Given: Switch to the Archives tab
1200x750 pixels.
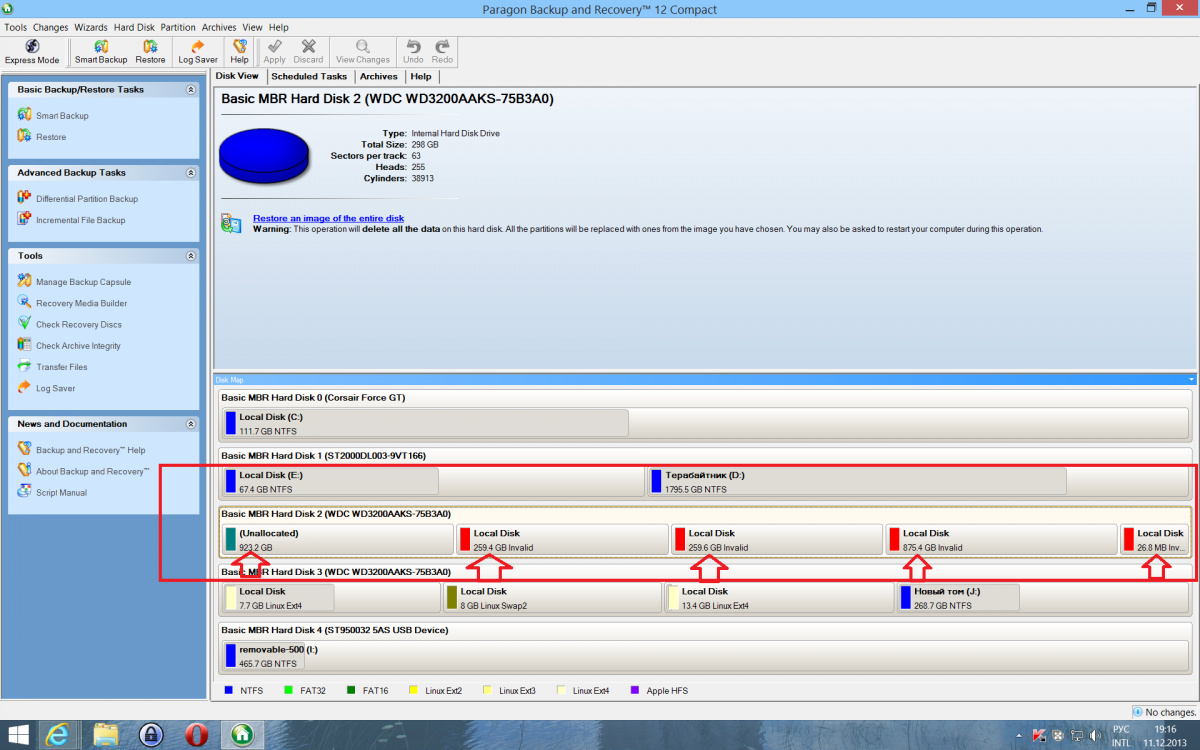Looking at the screenshot, I should (379, 76).
